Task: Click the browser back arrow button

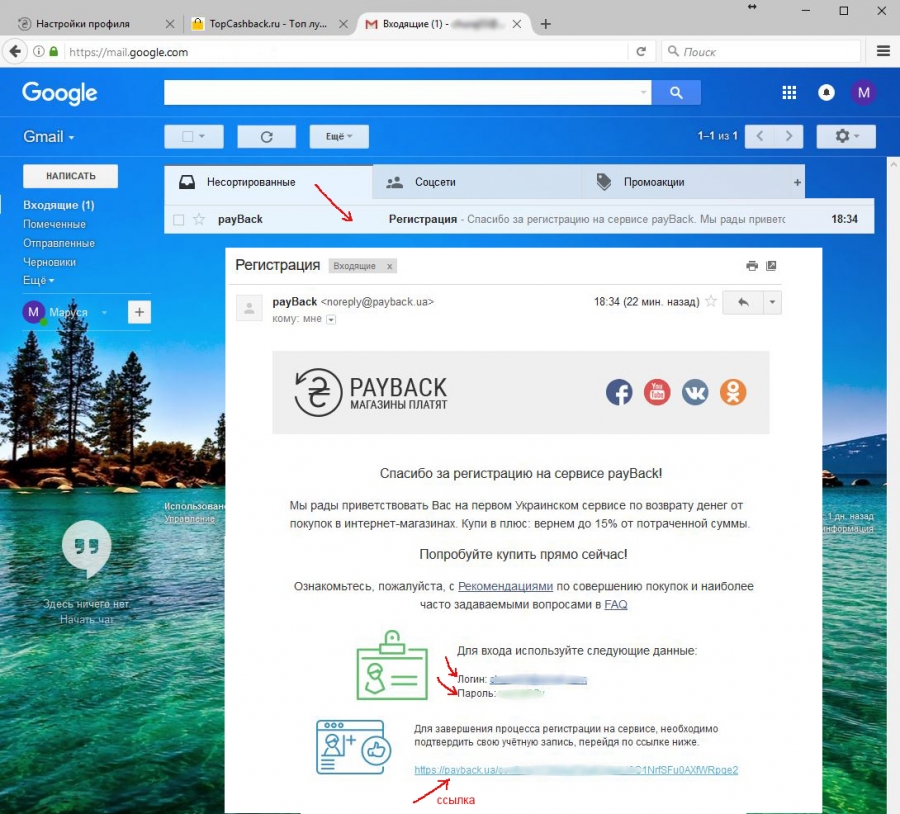Action: [15, 52]
